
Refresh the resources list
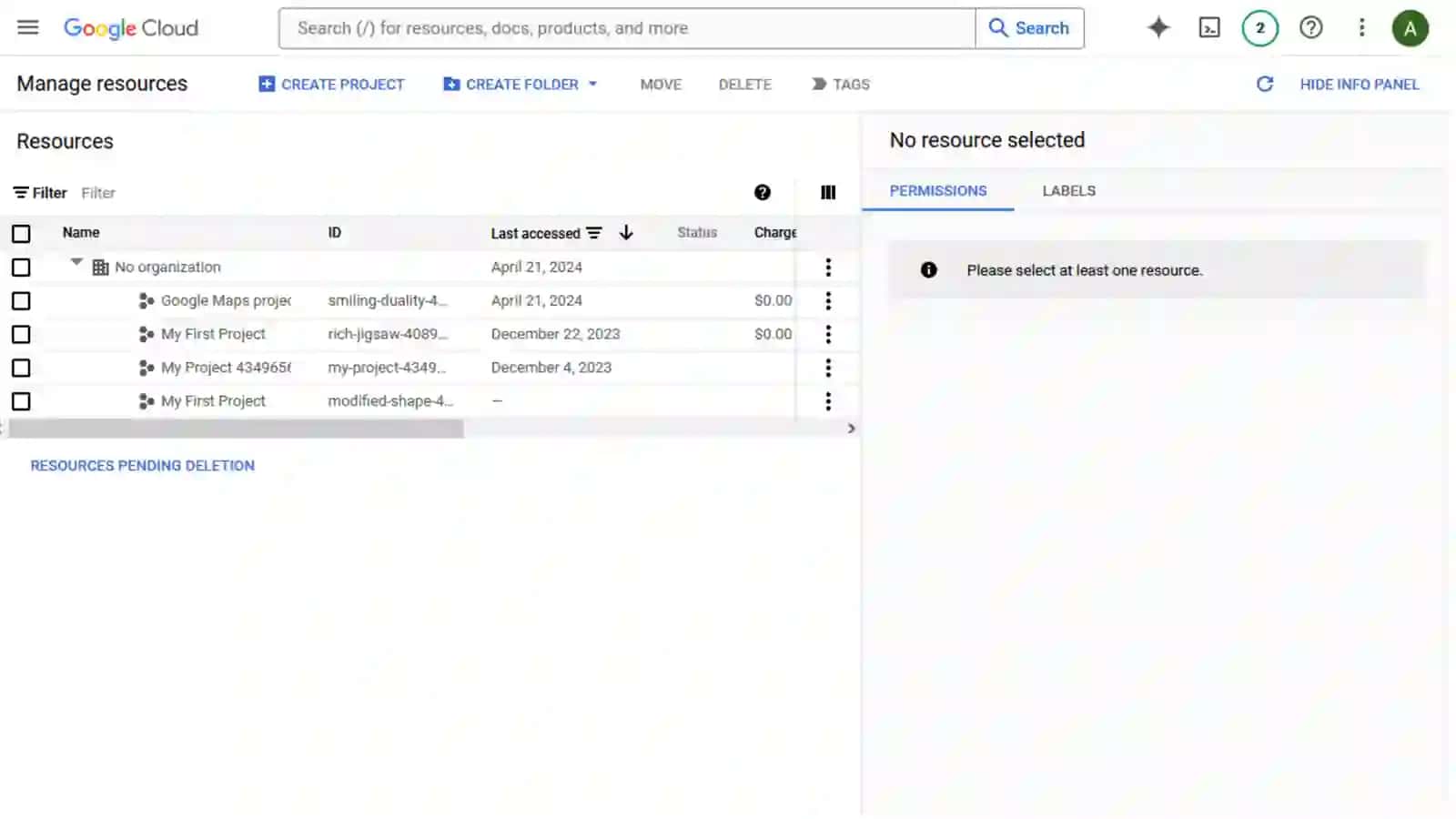point(1265,84)
